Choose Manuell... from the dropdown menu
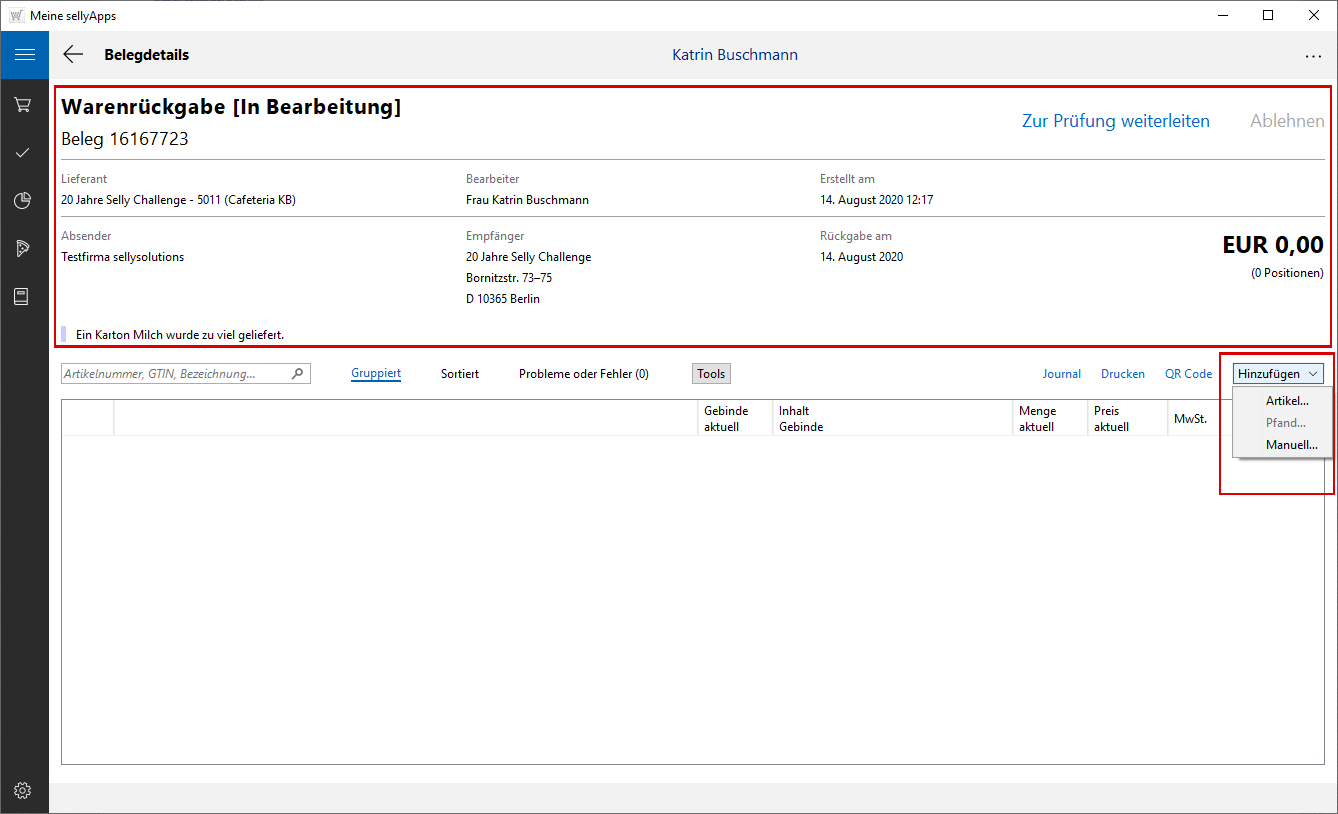 1291,445
